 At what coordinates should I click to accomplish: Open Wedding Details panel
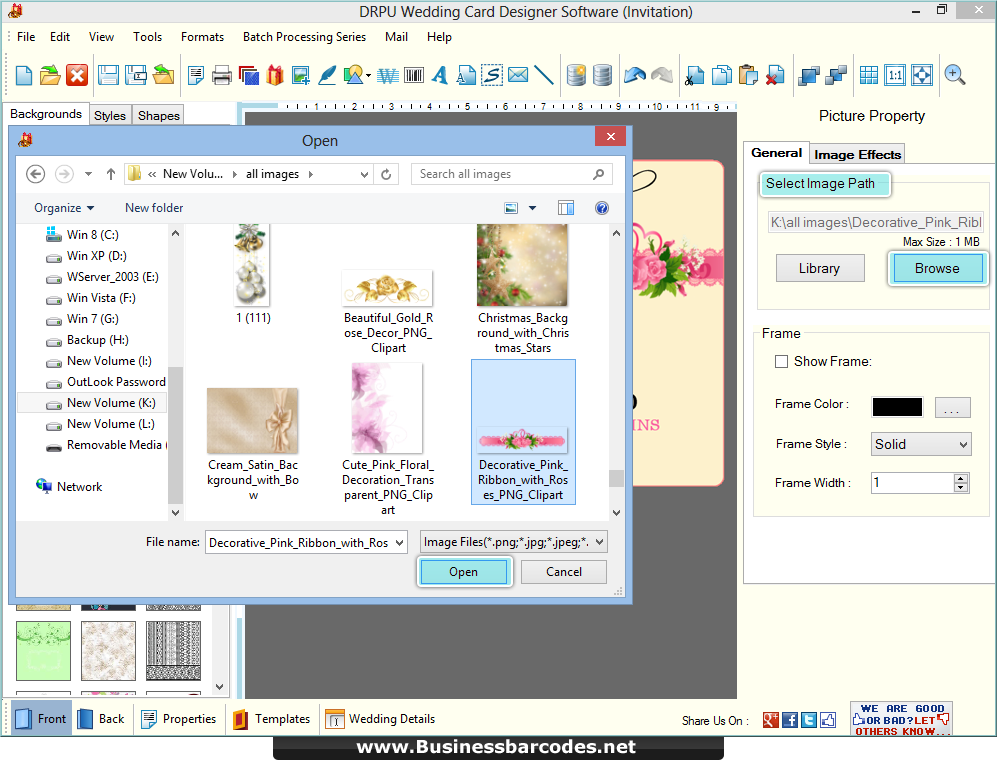pyautogui.click(x=380, y=719)
